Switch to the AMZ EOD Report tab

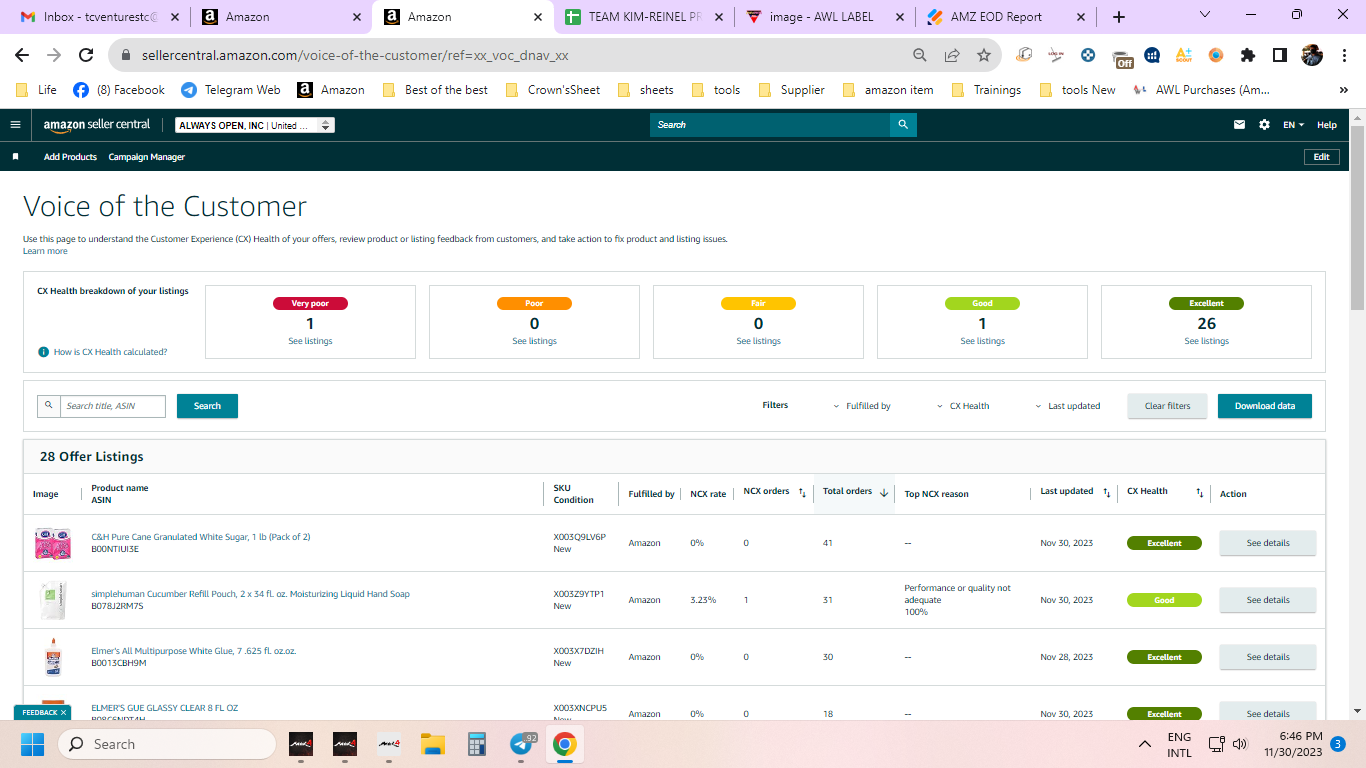tap(1006, 17)
